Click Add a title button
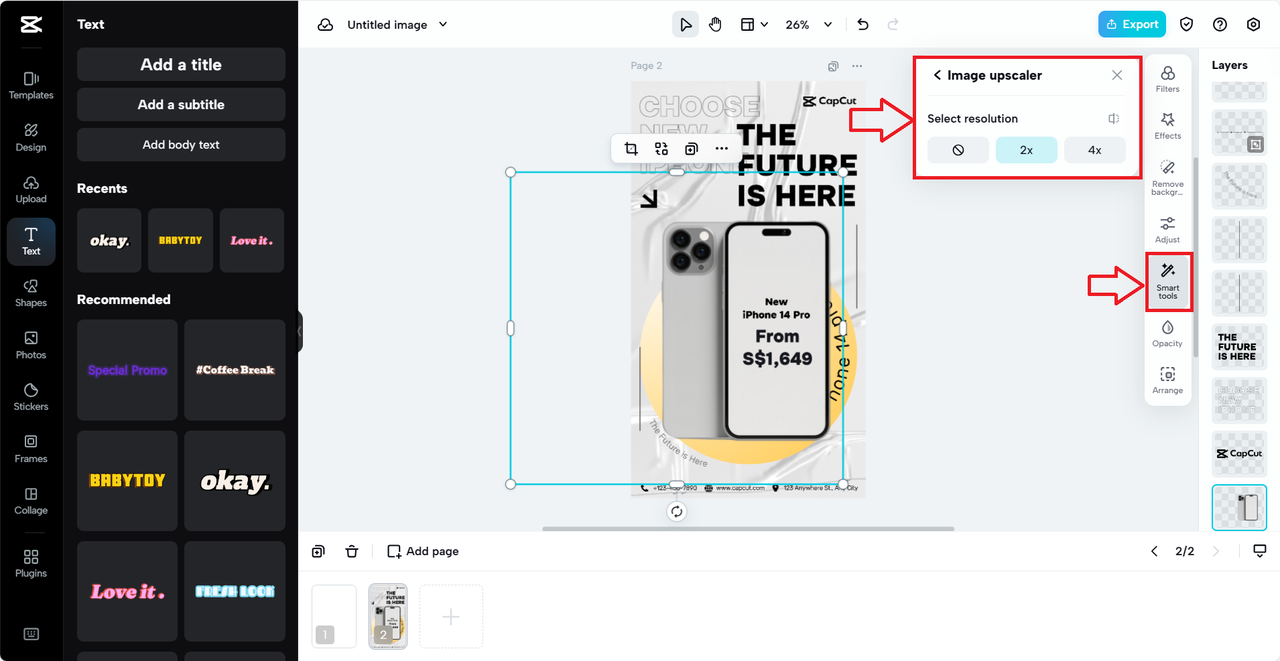The width and height of the screenshot is (1280, 661). pos(181,64)
